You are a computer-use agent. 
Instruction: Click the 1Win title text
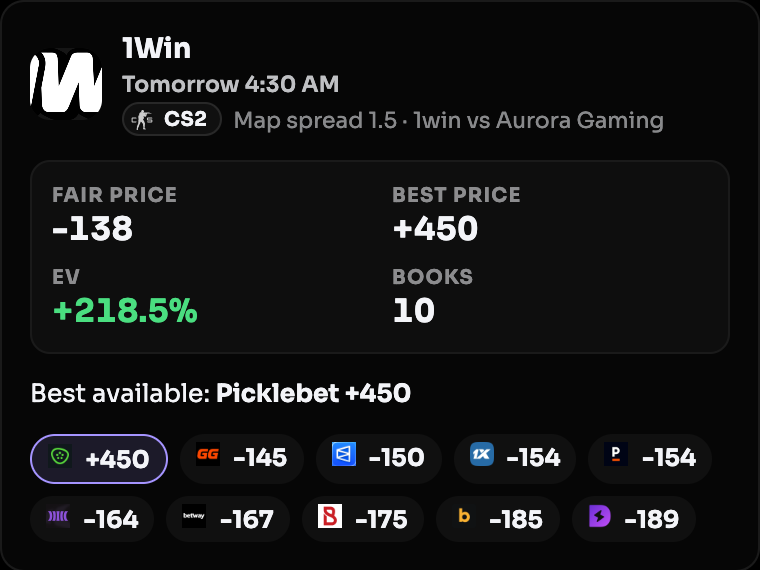coord(157,48)
